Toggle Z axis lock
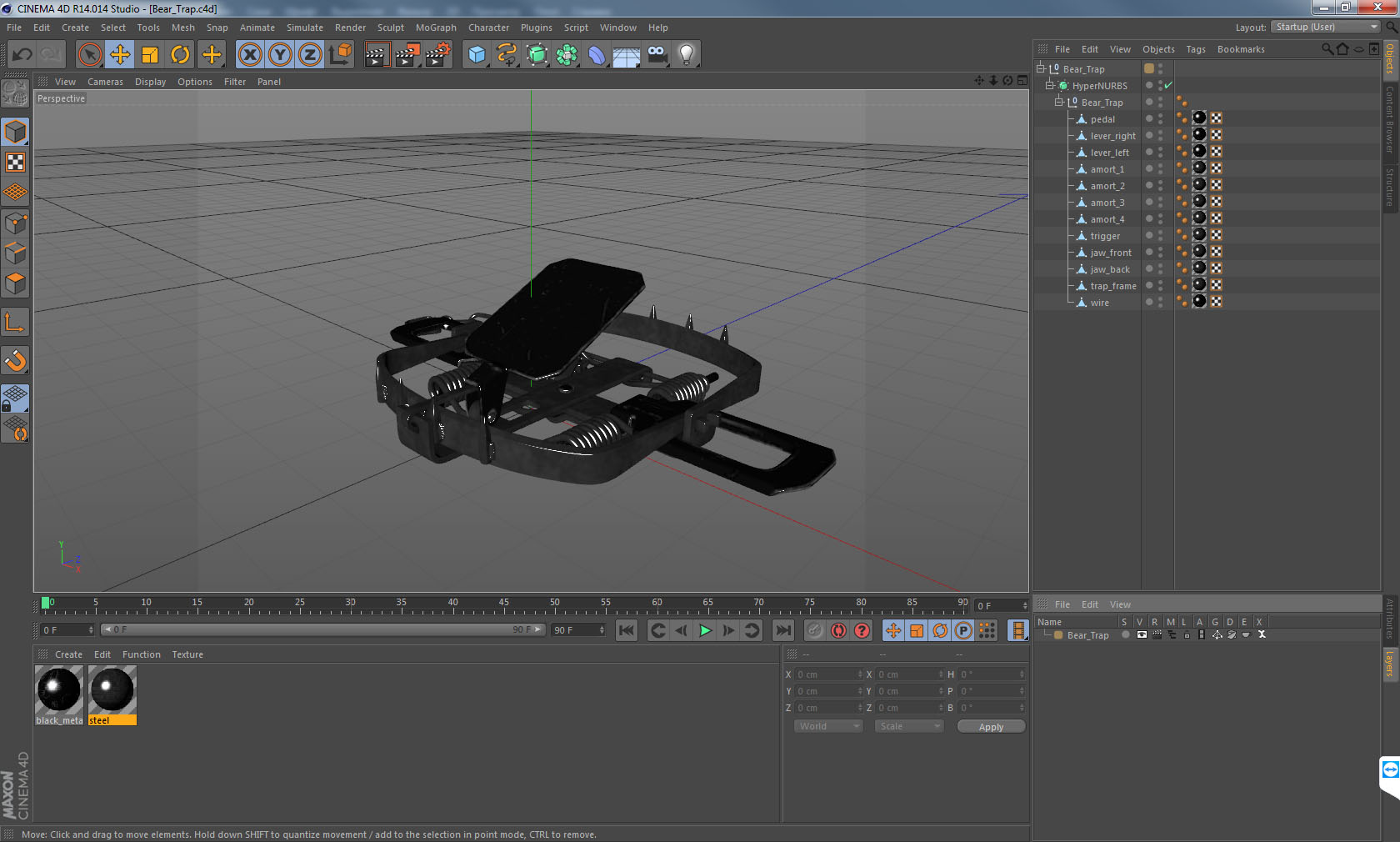1400x842 pixels. [310, 55]
